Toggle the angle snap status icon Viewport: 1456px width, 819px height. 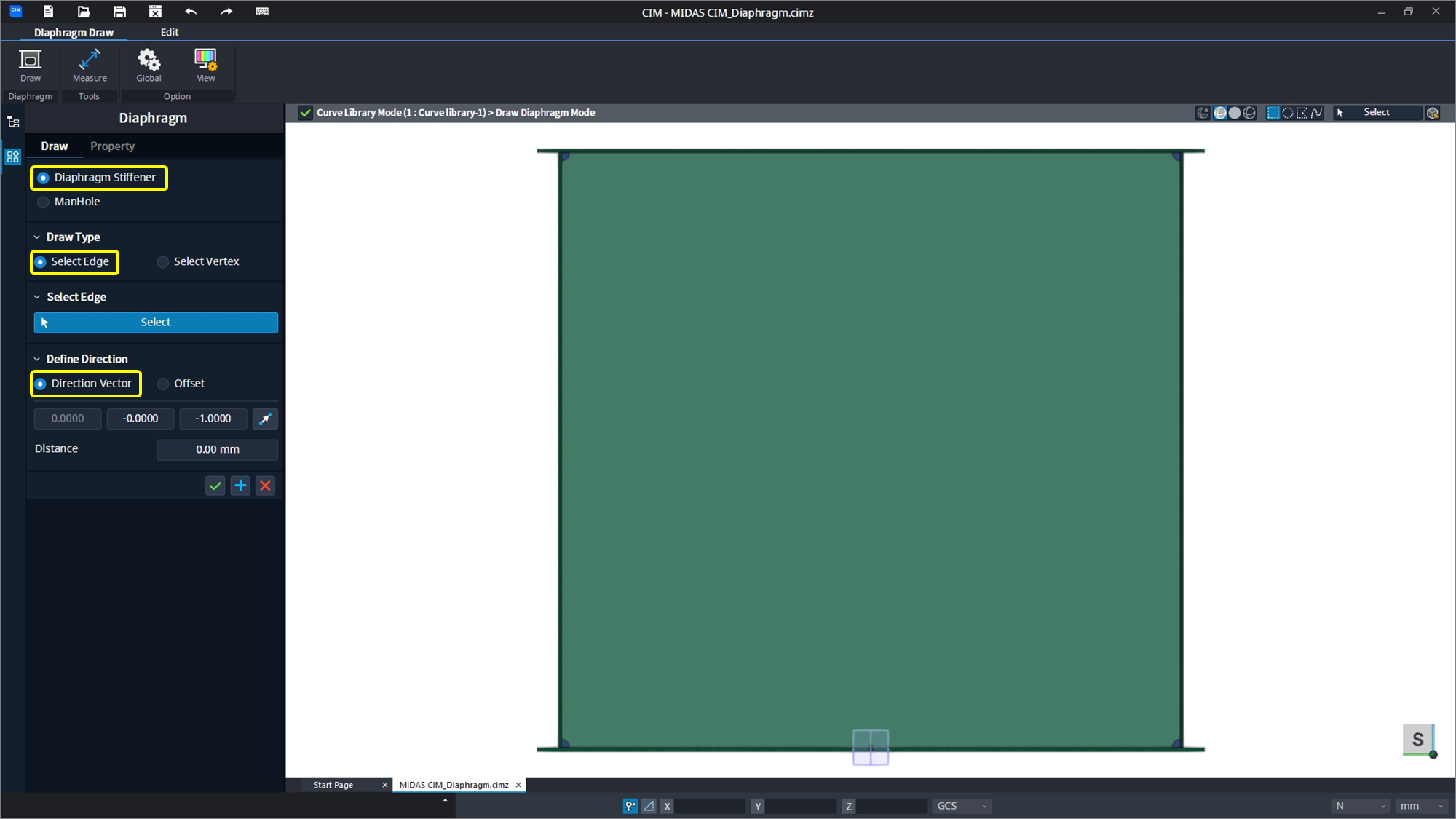tap(649, 806)
